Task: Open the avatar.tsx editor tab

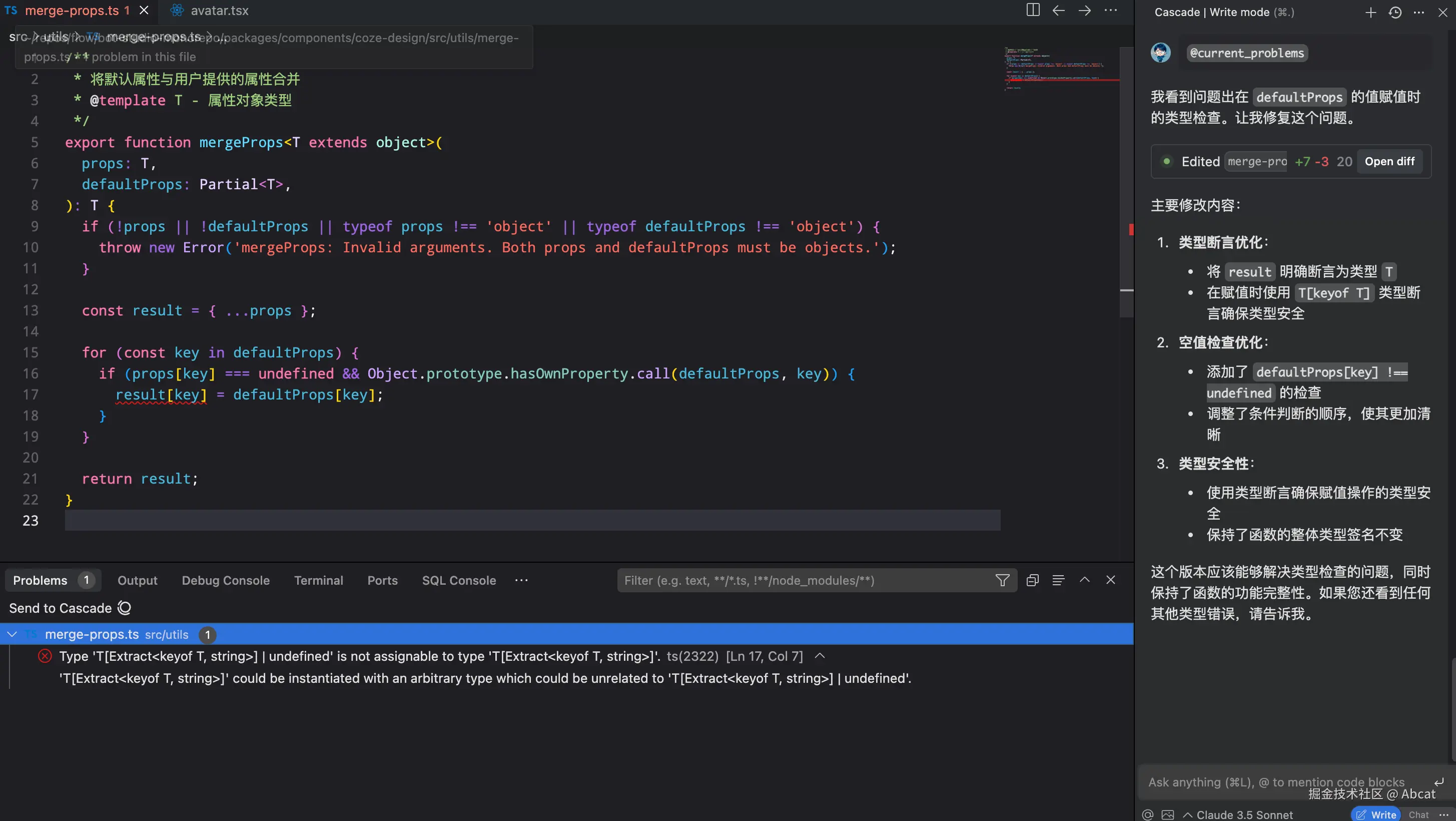Action: point(219,10)
